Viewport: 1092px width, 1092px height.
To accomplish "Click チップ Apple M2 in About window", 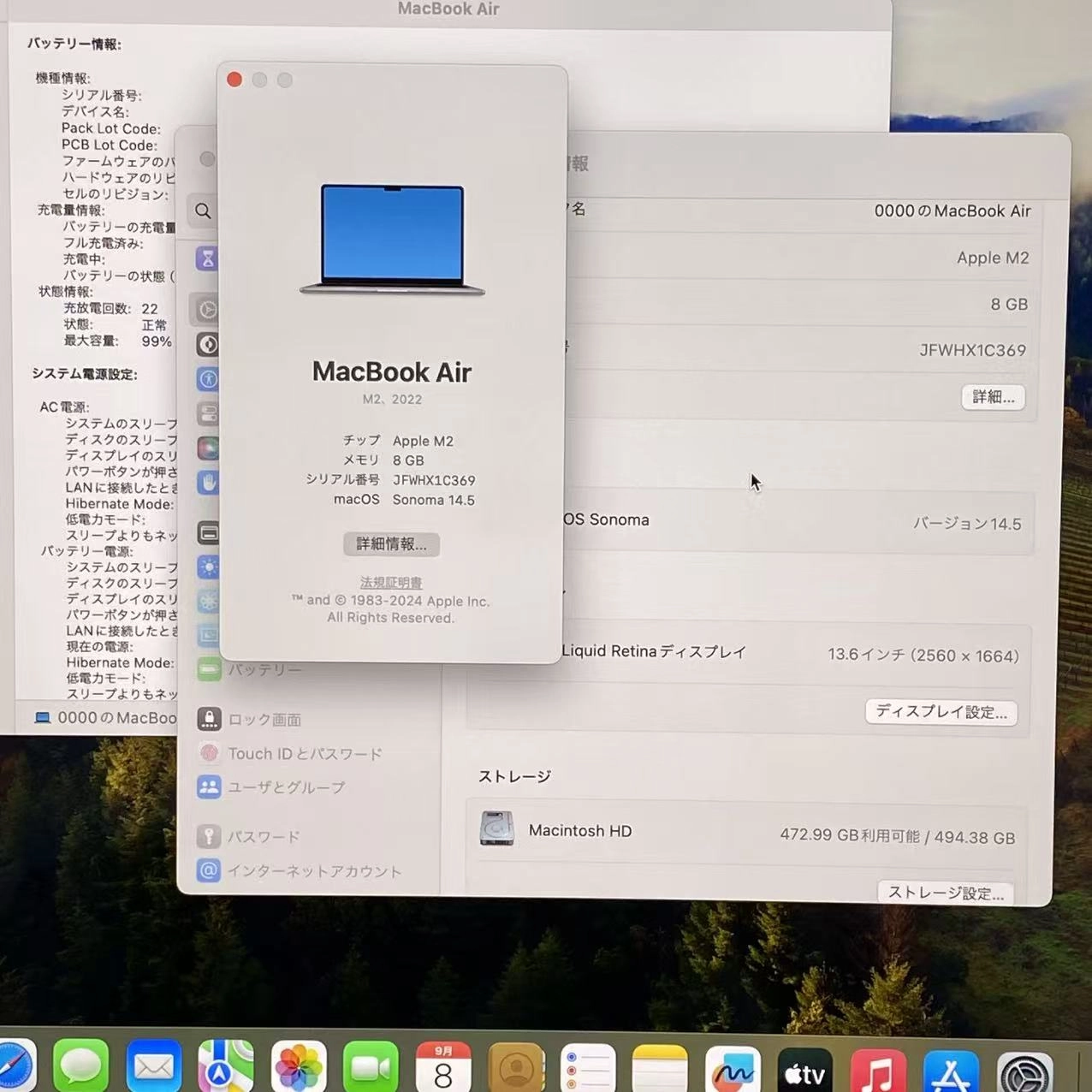I will tap(398, 441).
